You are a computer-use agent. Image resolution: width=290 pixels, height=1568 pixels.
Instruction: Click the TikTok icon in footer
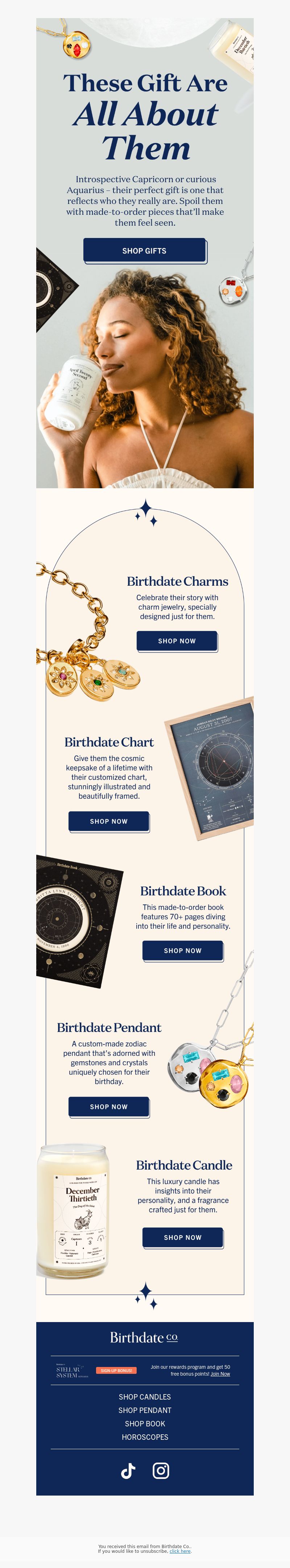(128, 1471)
